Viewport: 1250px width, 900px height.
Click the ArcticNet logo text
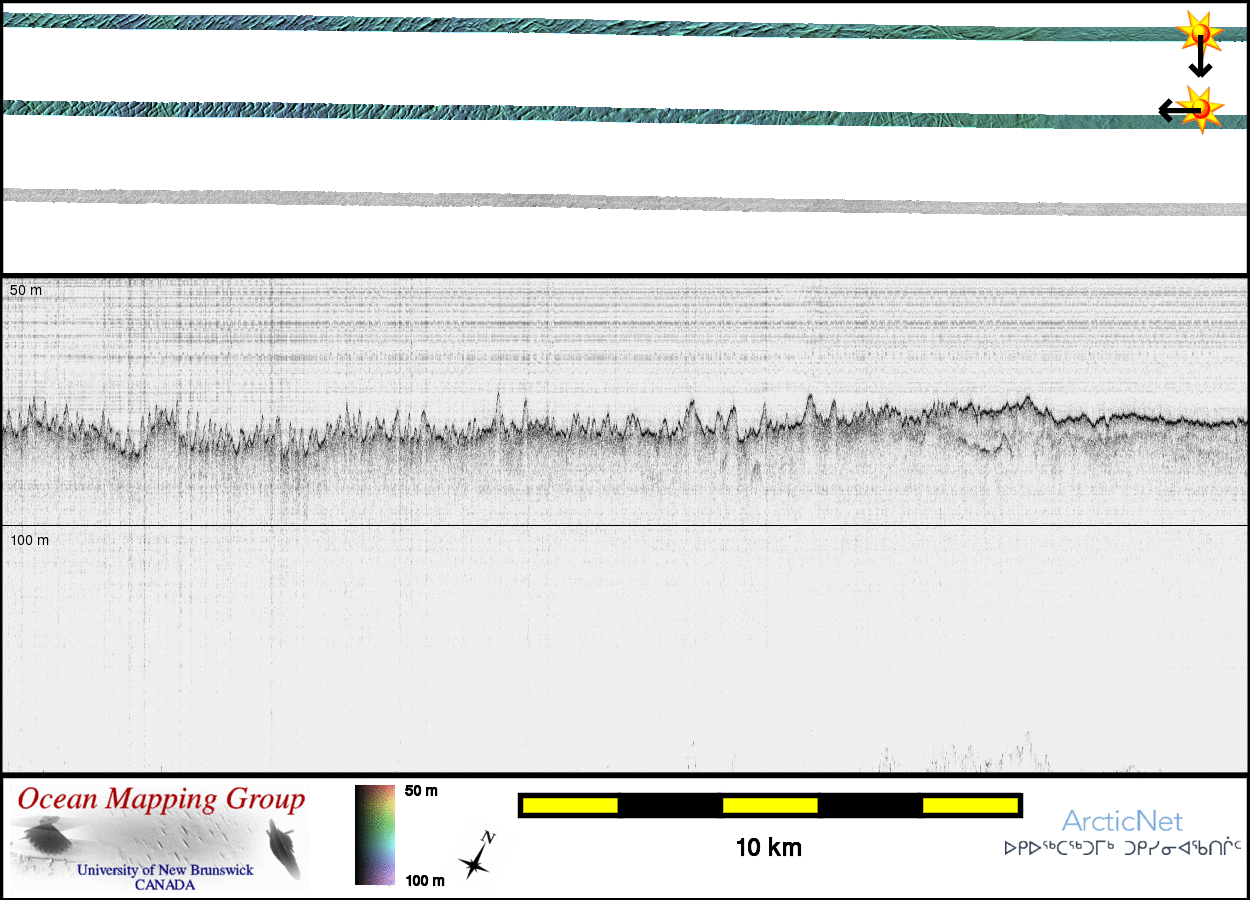coord(1122,822)
